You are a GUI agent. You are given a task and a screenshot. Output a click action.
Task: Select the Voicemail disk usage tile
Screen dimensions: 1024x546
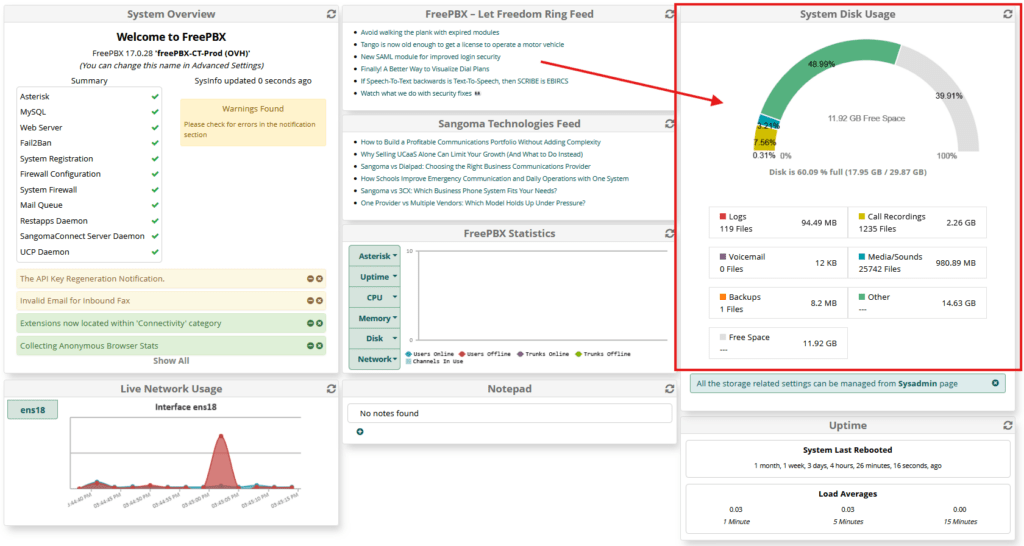tap(778, 263)
